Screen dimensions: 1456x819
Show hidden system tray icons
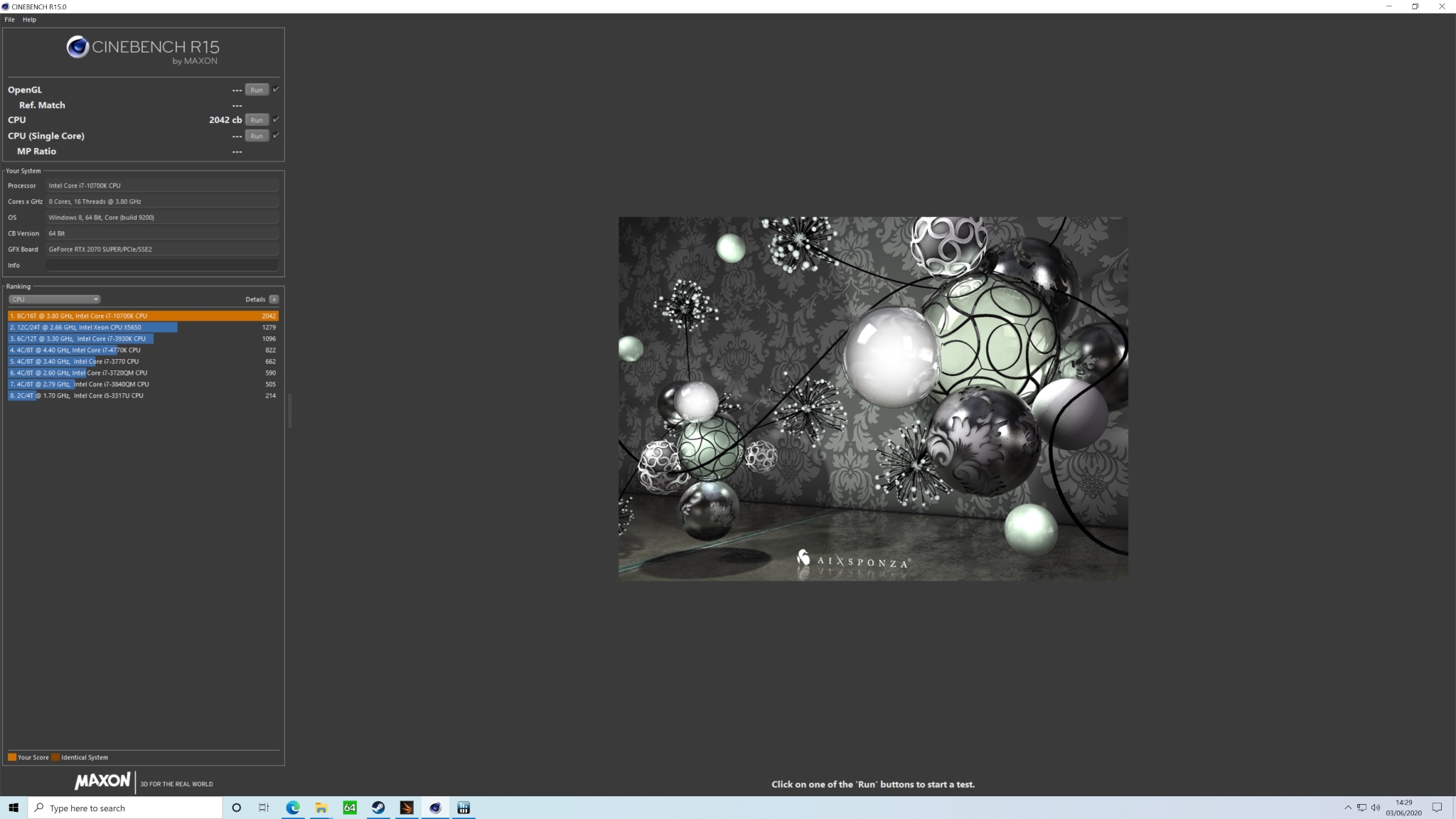point(1348,808)
